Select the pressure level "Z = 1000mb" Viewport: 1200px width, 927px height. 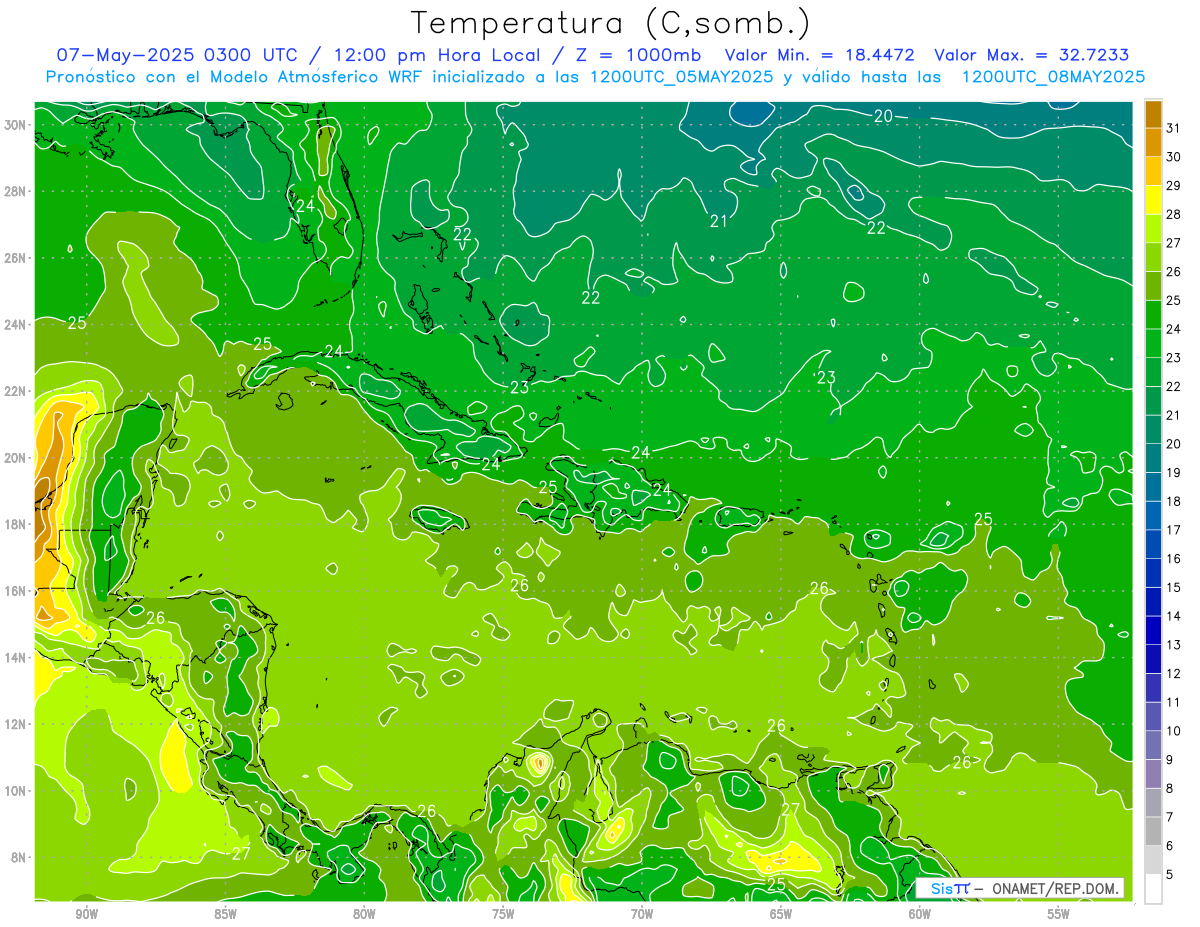pos(639,55)
